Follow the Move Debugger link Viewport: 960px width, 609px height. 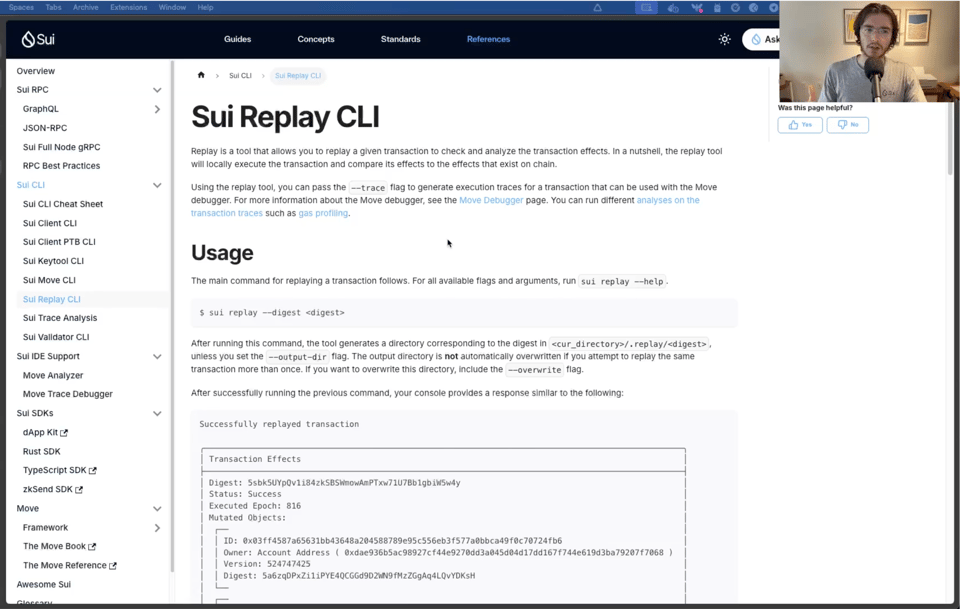[x=490, y=200]
